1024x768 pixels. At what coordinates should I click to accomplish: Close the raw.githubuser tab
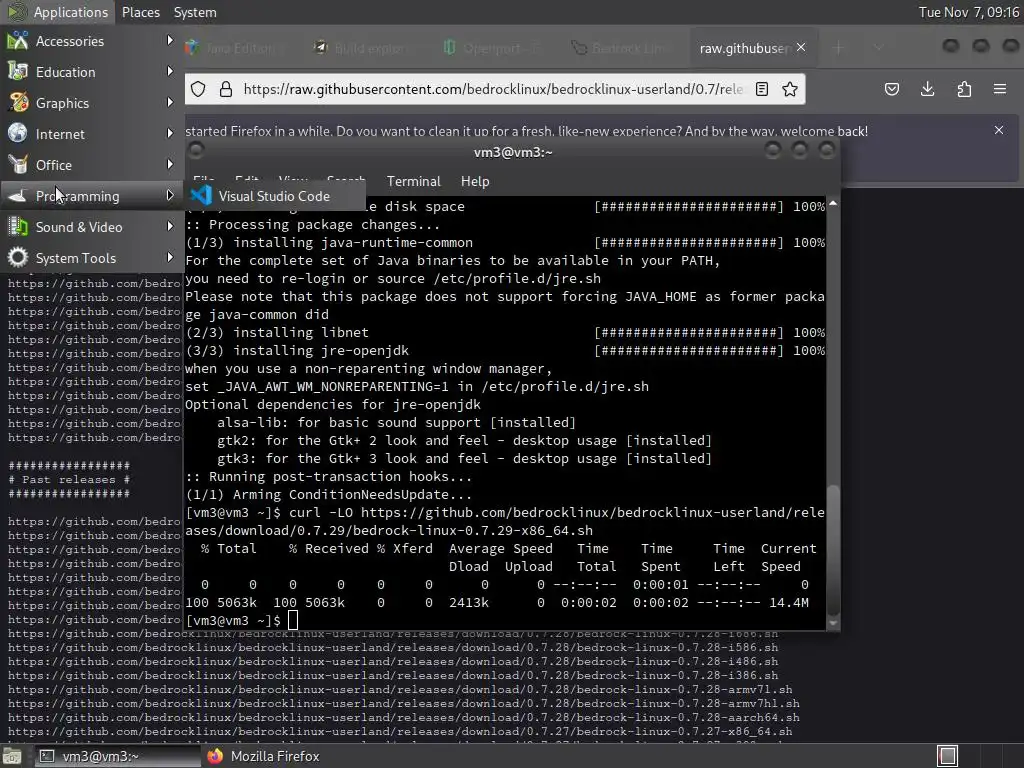click(801, 48)
